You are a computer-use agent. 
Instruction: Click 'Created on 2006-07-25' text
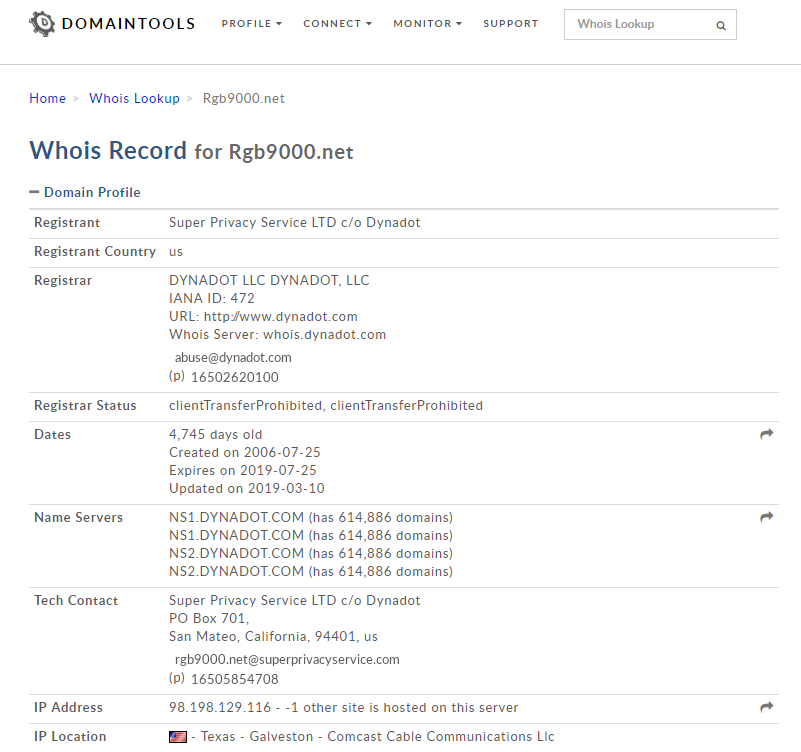tap(245, 453)
